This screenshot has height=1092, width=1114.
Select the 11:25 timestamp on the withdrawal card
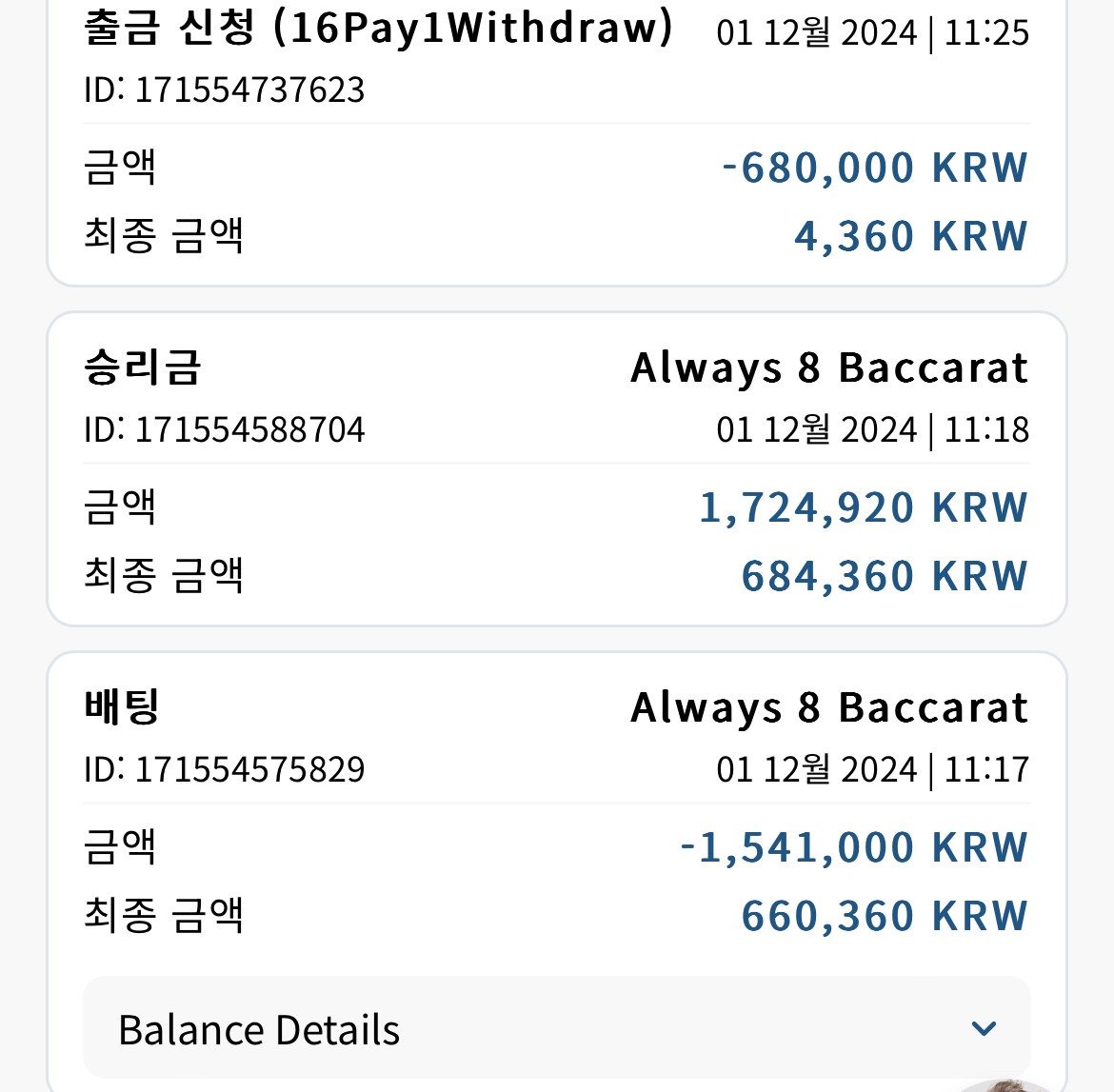coord(986,32)
